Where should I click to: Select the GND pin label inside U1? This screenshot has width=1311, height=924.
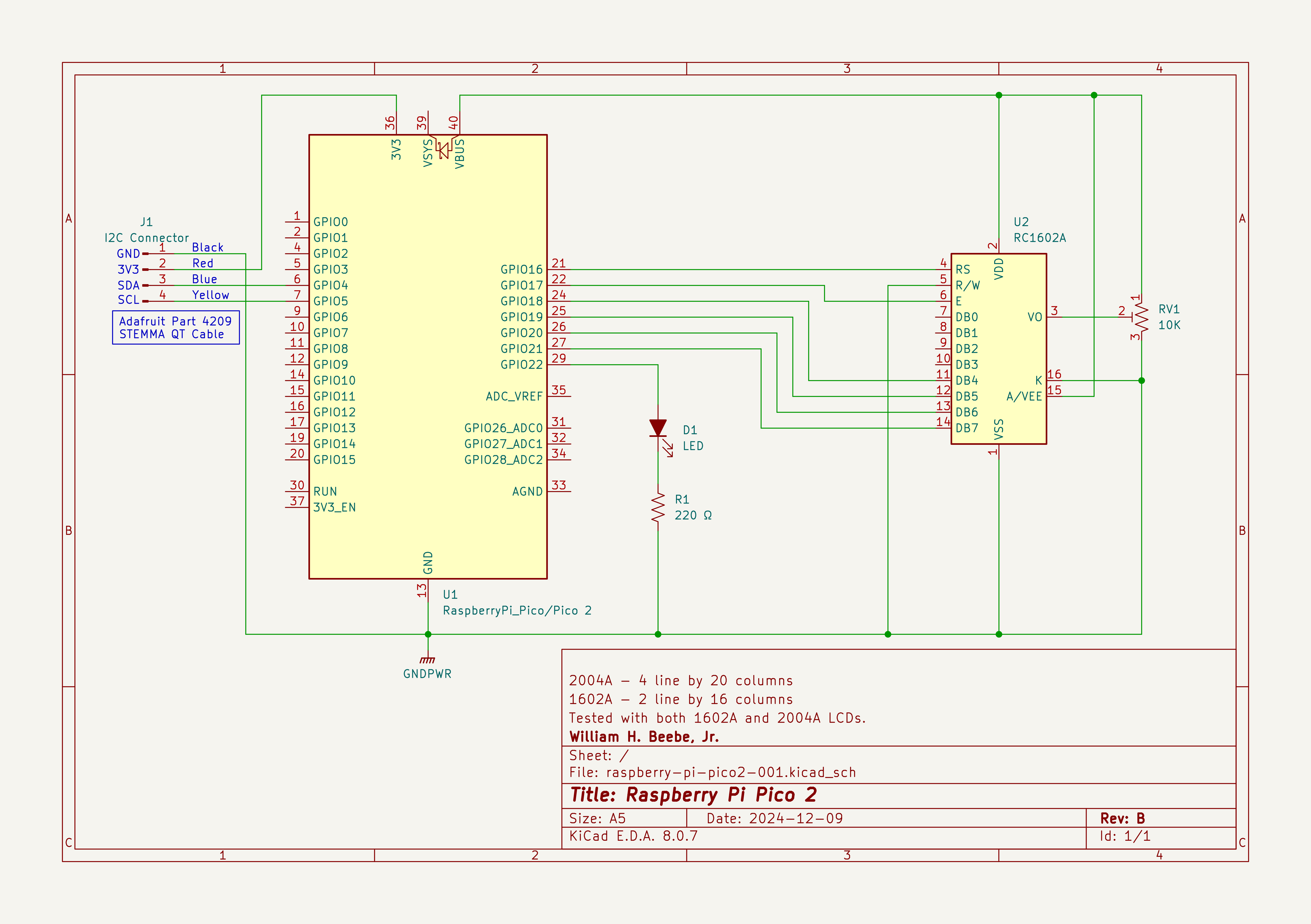pos(428,562)
